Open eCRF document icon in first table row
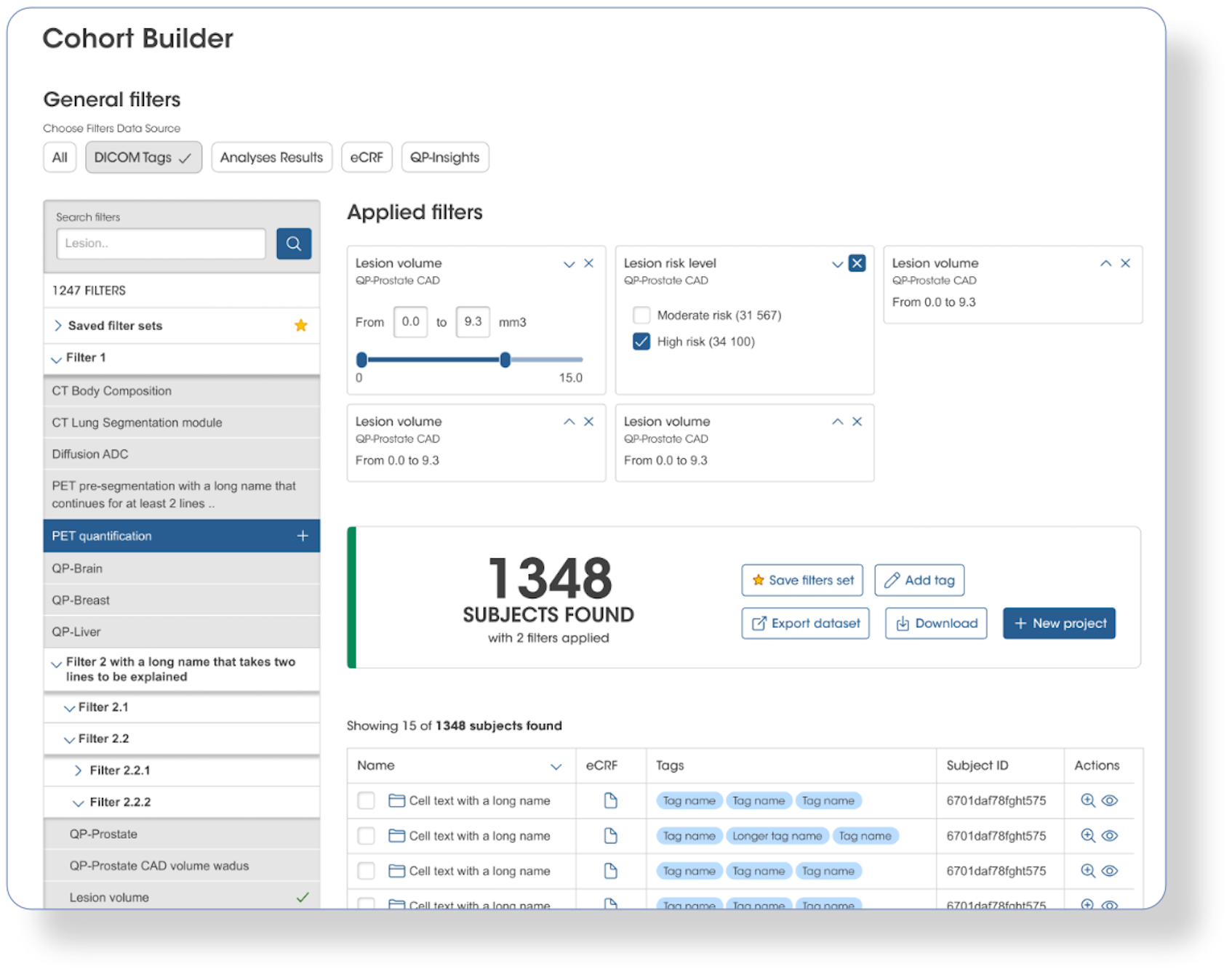 [611, 800]
